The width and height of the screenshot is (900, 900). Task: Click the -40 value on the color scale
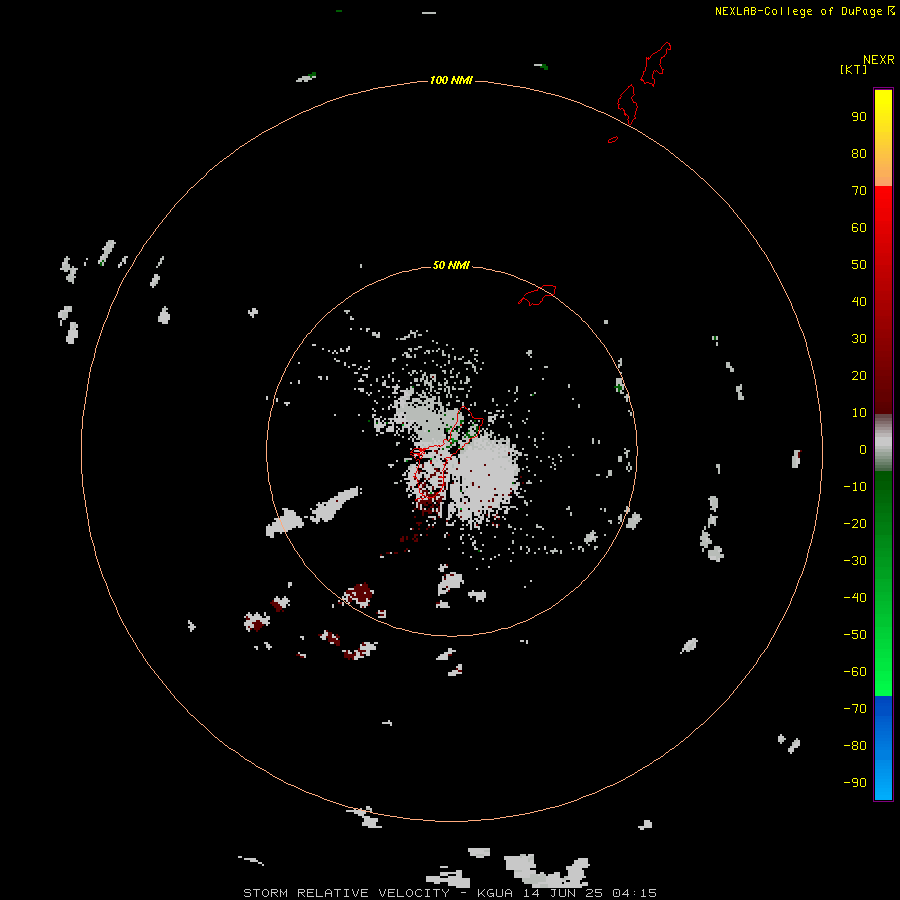[855, 598]
